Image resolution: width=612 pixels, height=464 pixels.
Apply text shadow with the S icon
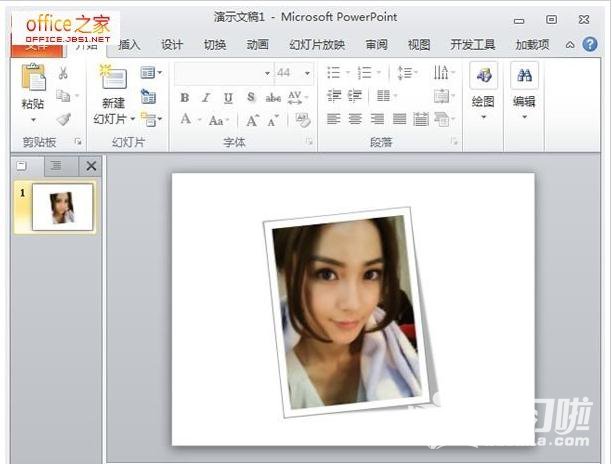[250, 97]
